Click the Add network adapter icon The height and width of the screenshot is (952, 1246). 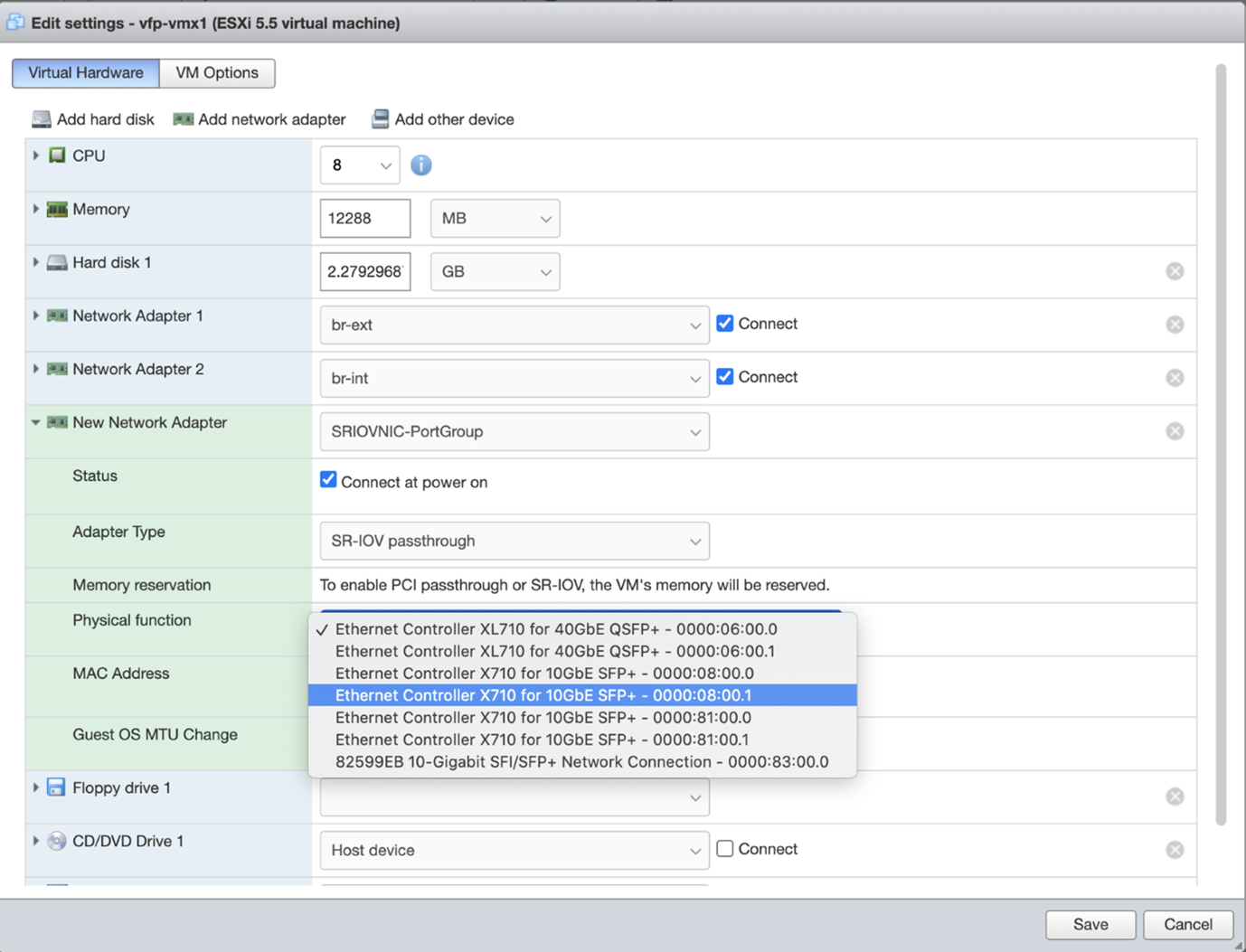[x=184, y=119]
